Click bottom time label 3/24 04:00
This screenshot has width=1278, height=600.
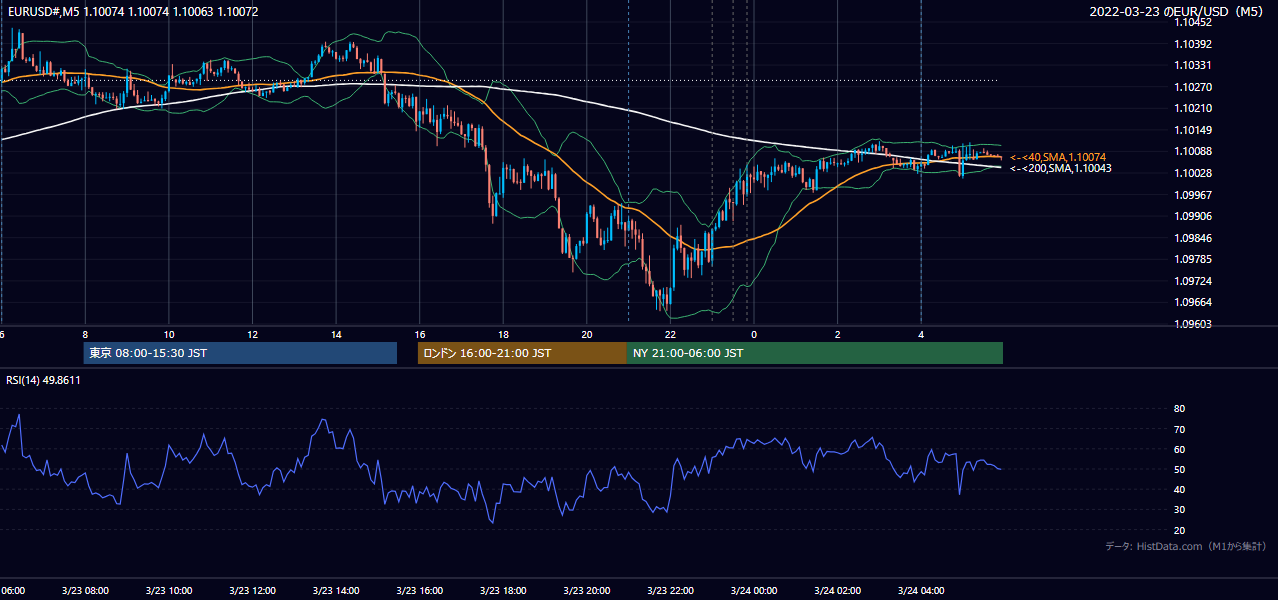point(921,590)
